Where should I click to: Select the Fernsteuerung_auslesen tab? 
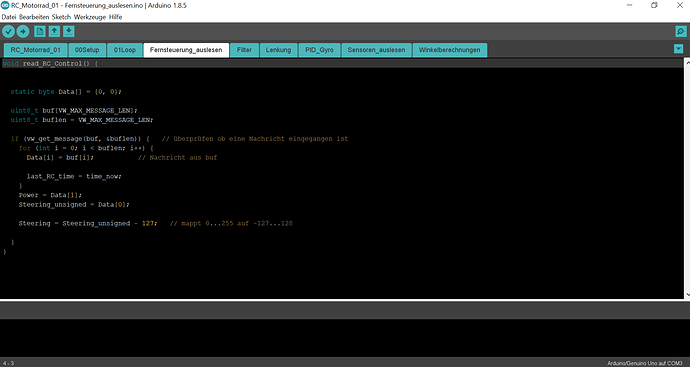186,50
